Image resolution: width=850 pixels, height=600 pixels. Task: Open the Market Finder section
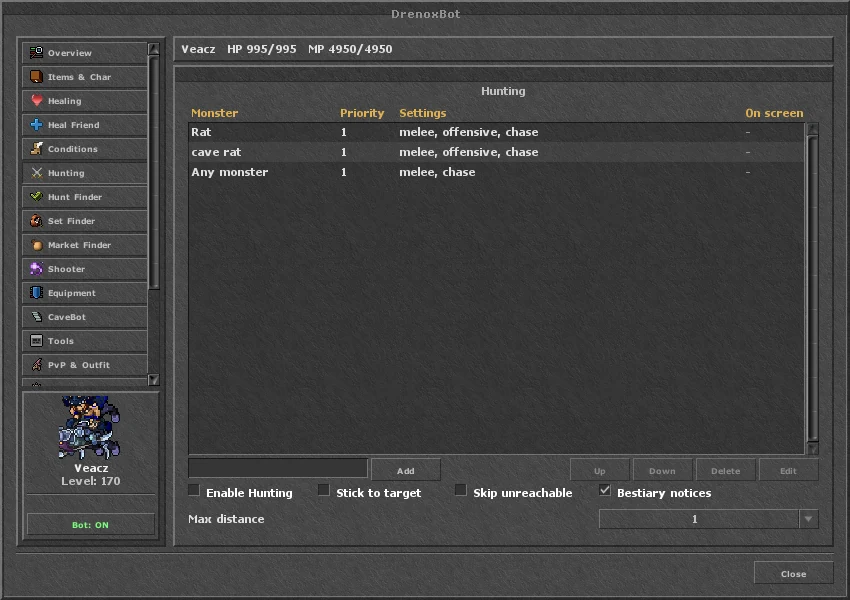tap(85, 244)
